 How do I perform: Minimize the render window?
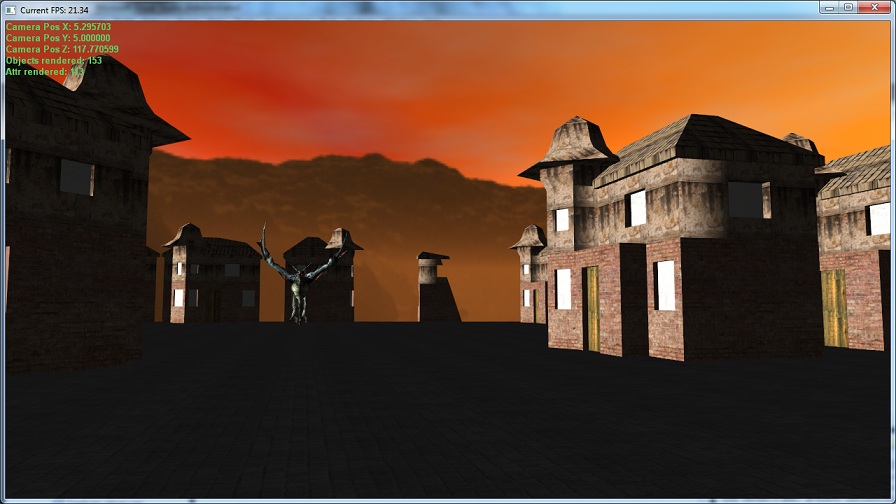(x=829, y=7)
